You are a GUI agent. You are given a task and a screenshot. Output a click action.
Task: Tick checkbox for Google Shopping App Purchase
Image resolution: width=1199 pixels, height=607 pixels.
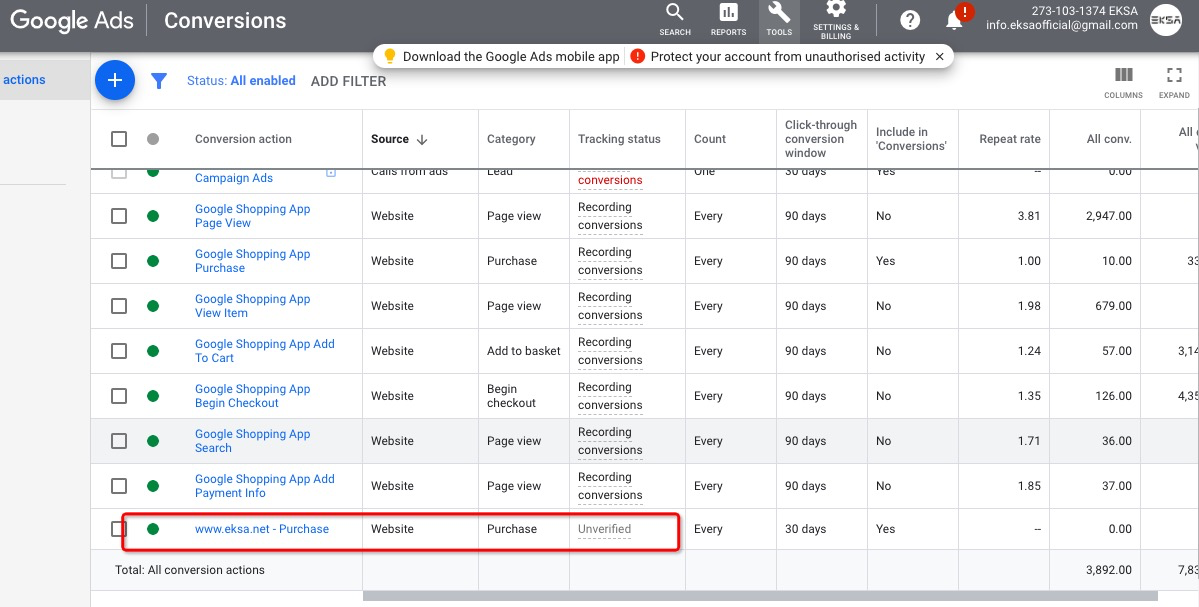point(119,261)
